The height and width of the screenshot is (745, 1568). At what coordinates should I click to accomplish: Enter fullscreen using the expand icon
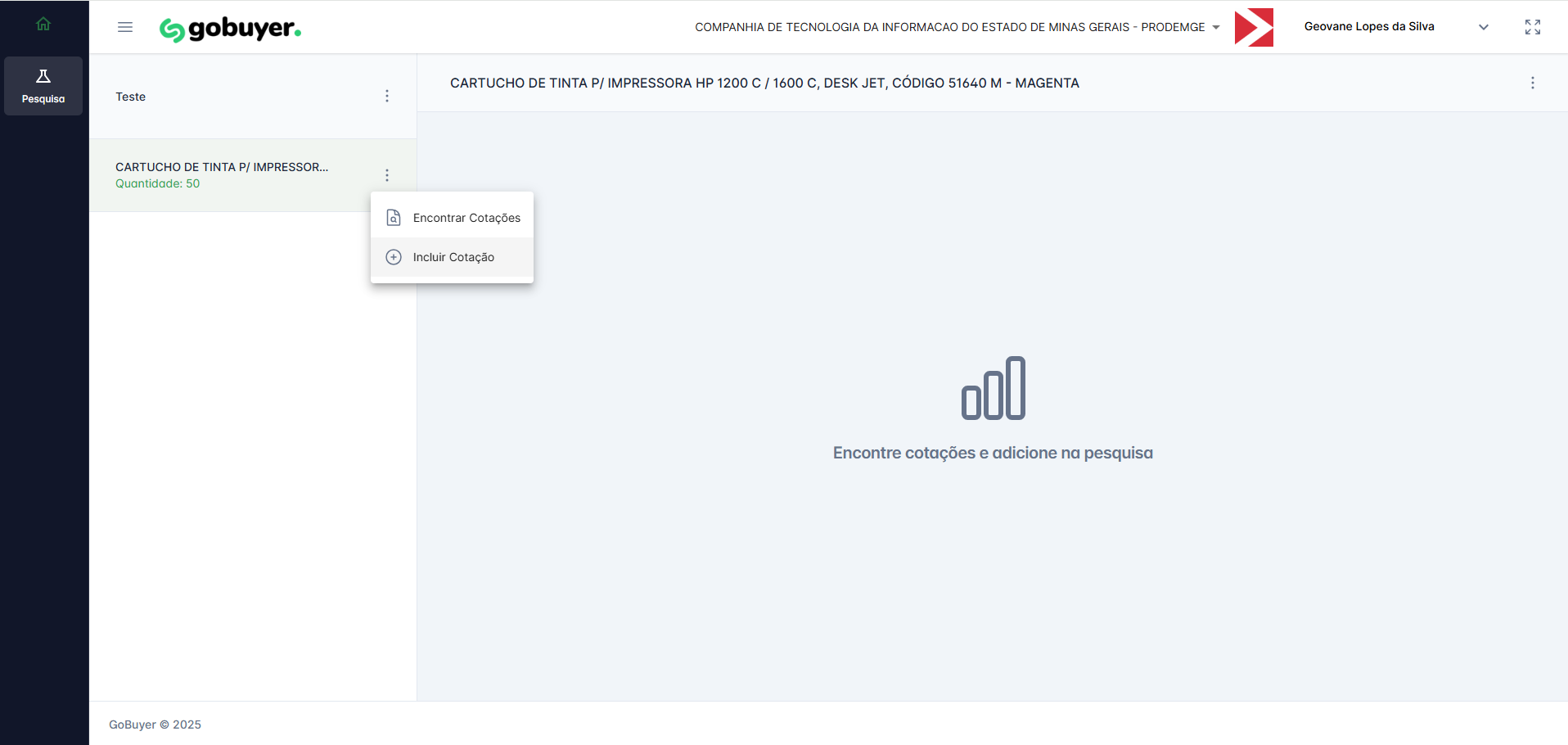point(1532,27)
